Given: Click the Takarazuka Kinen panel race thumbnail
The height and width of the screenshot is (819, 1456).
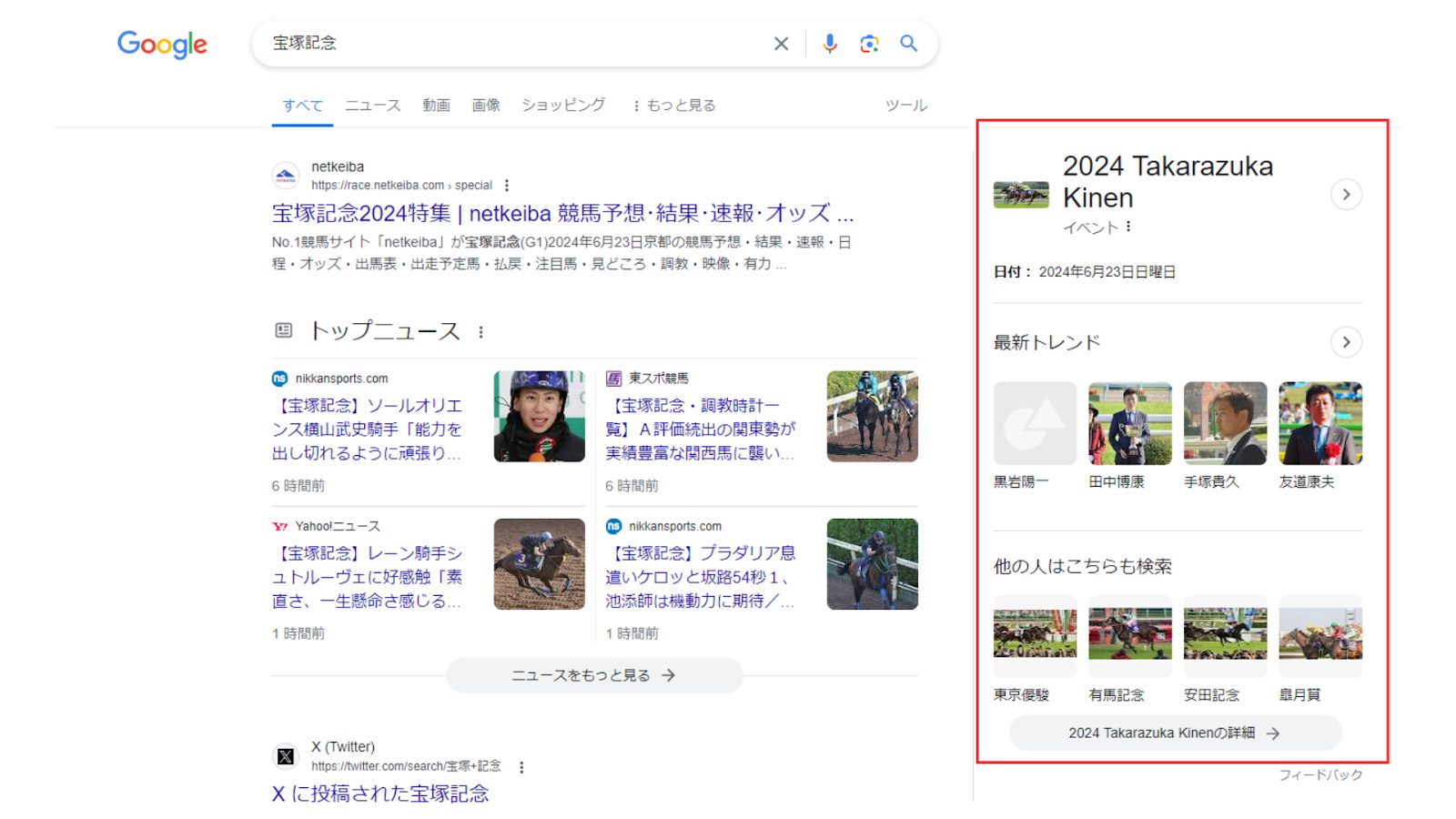Looking at the screenshot, I should coord(1021,195).
